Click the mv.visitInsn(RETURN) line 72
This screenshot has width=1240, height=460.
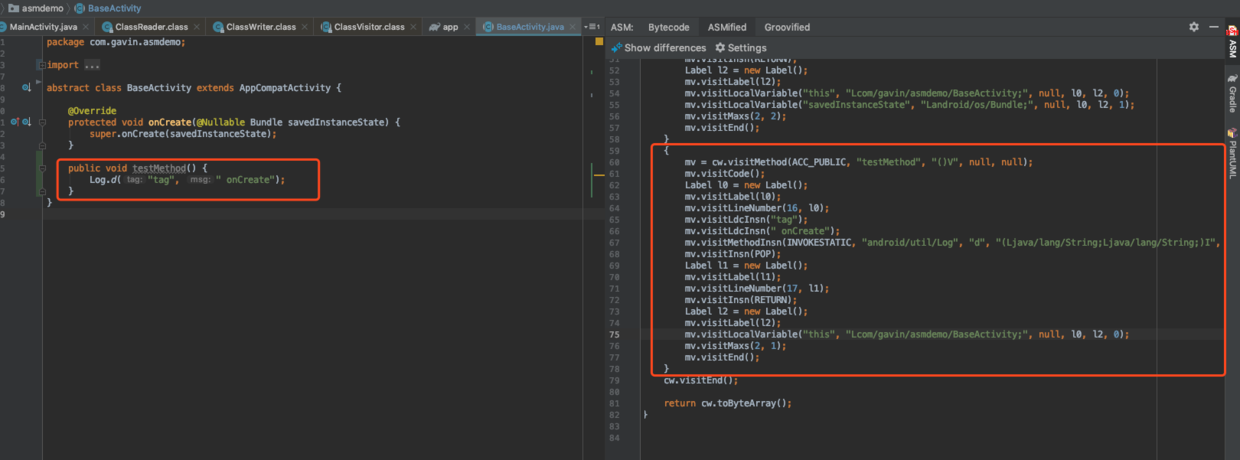click(740, 299)
